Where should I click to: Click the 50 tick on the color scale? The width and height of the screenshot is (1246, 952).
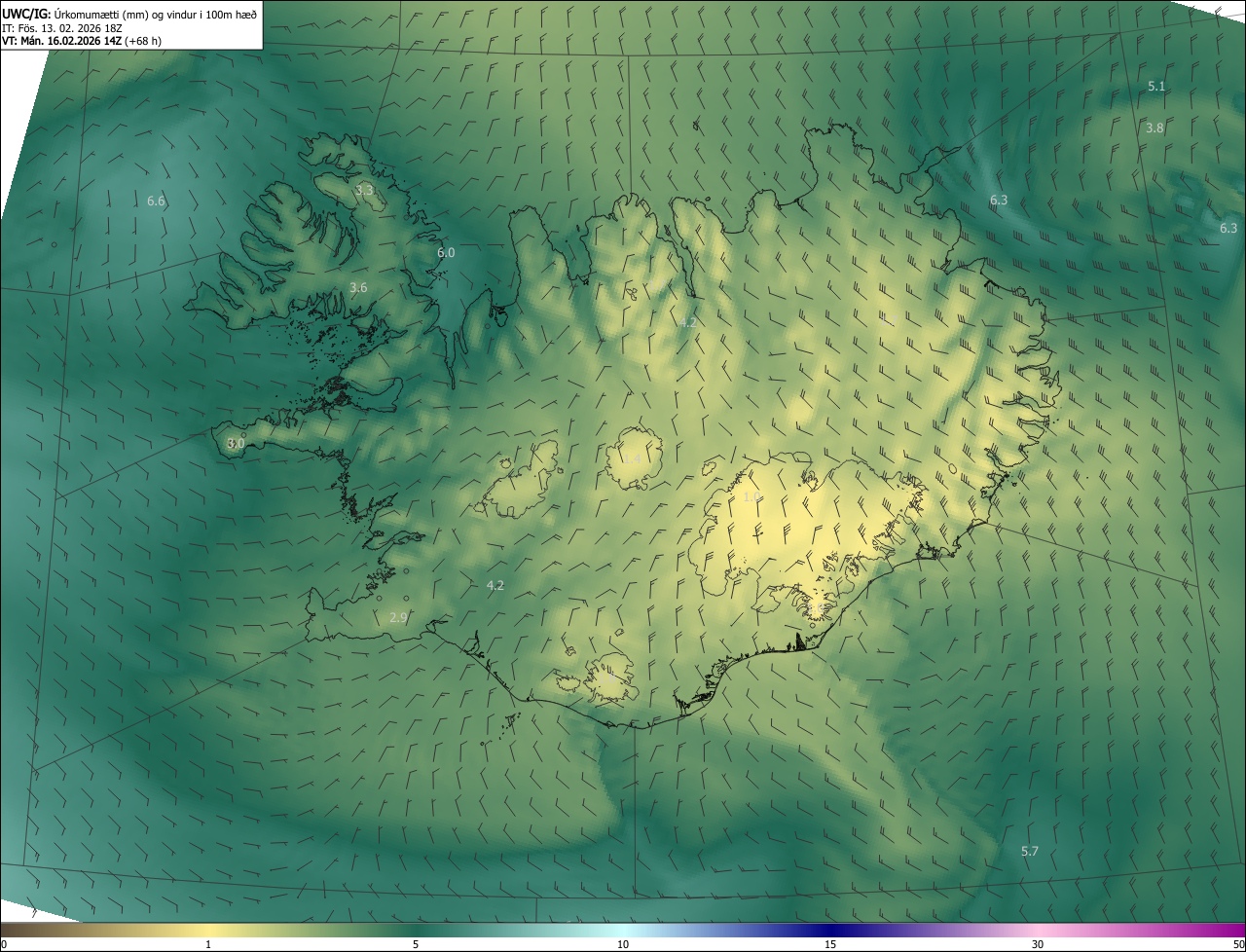coord(1238,944)
